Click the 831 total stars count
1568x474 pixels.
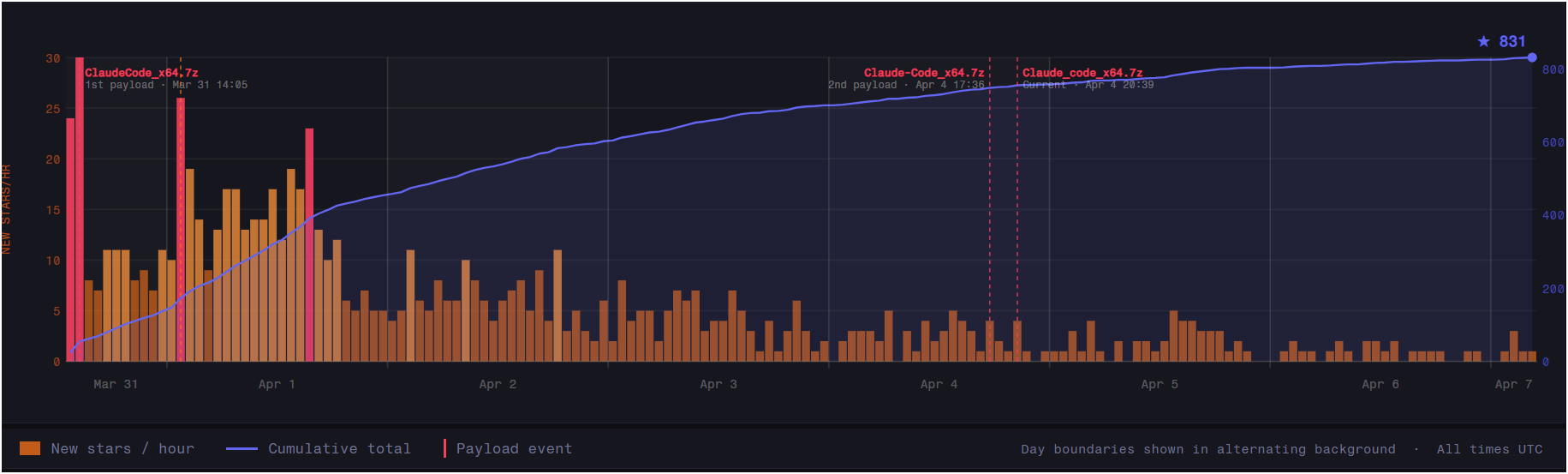(1512, 41)
